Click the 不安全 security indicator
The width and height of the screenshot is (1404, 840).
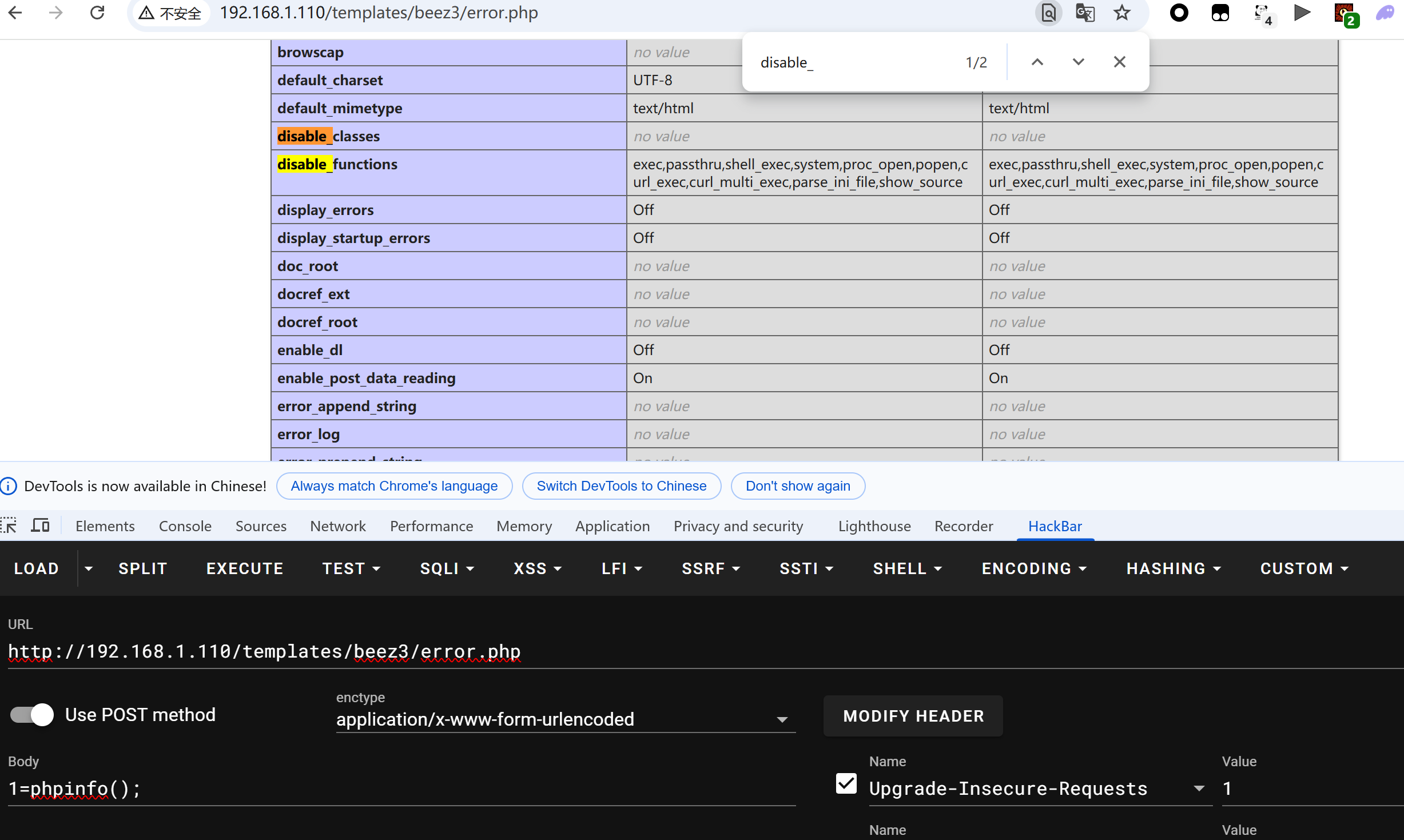(170, 13)
